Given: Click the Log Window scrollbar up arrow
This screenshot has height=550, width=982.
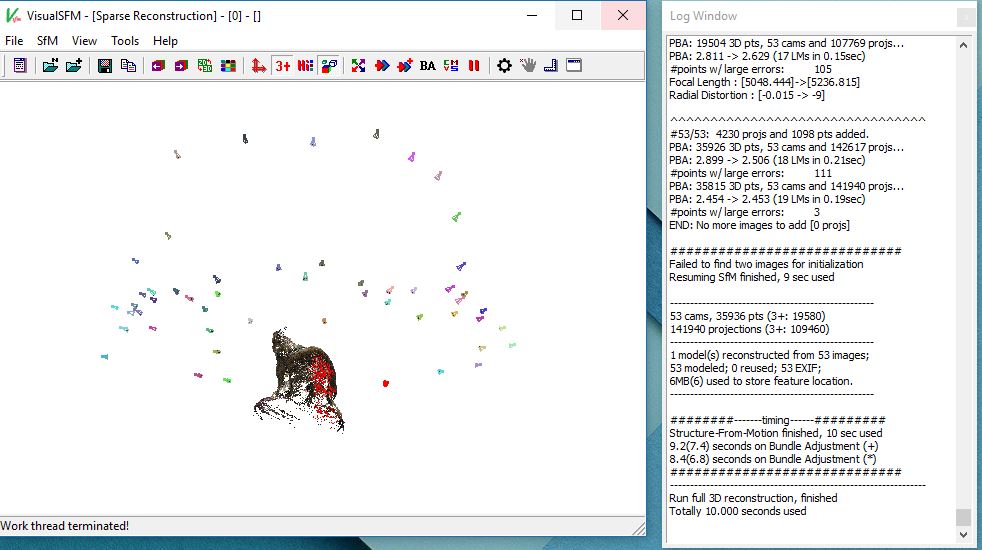Looking at the screenshot, I should point(963,44).
